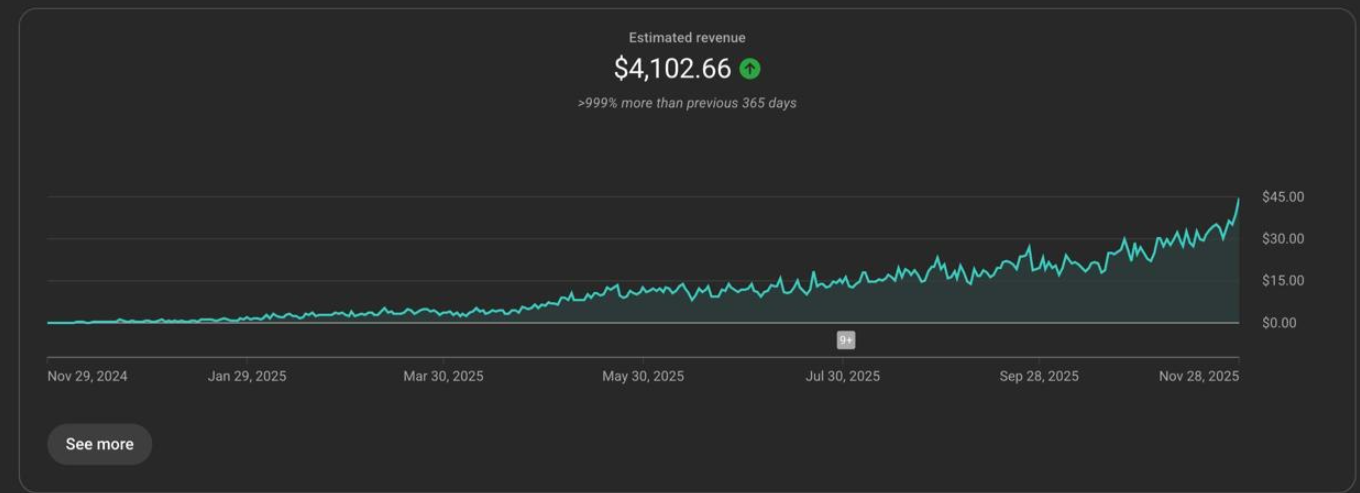Click the revenue line's starting point
1360x493 pixels.
pos(49,322)
